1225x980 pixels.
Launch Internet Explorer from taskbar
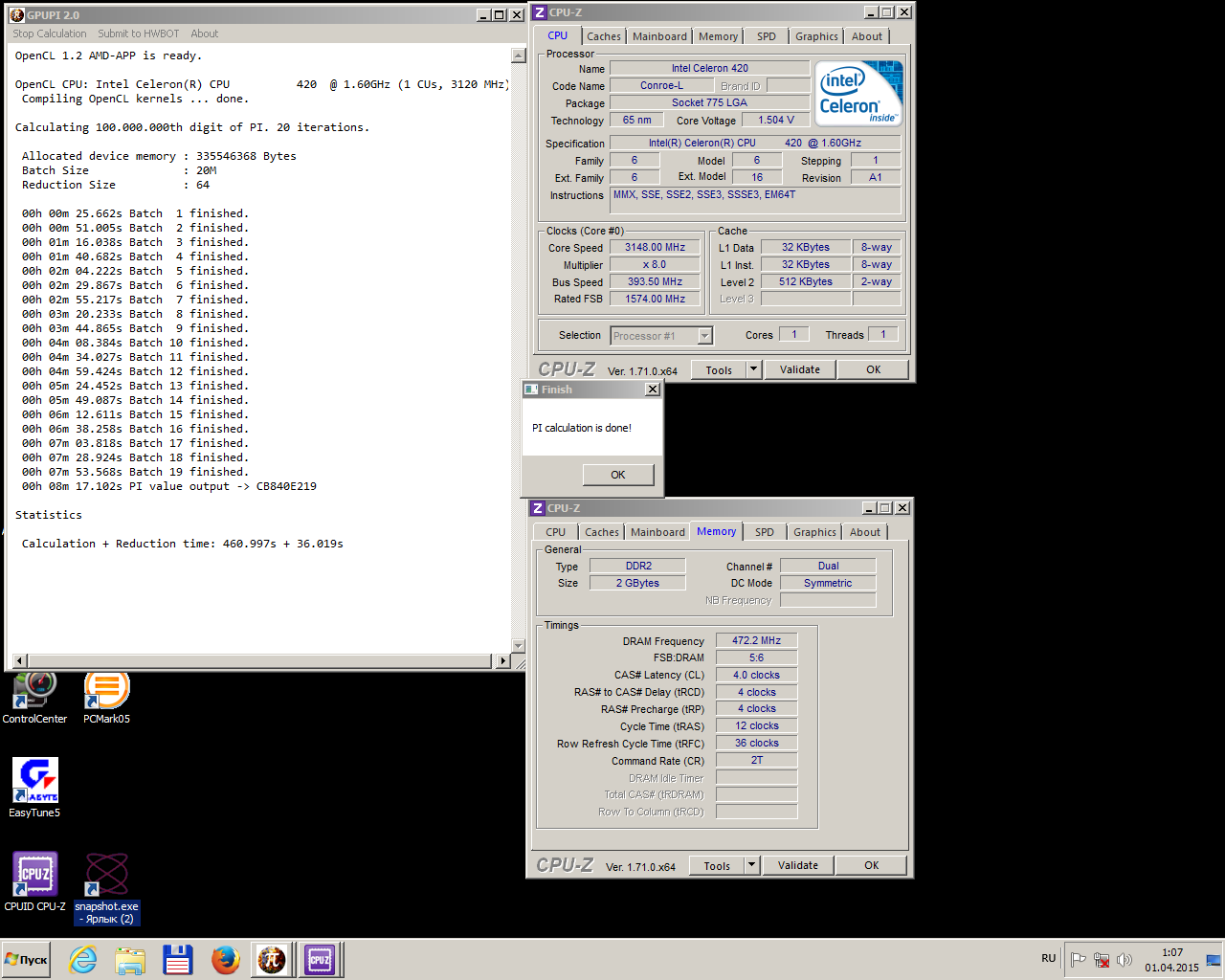83,959
